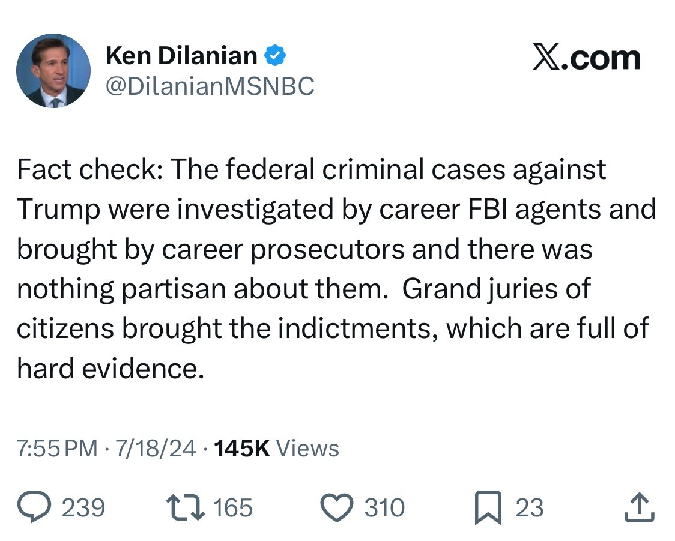675x541 pixels.
Task: Visit the @DilanianMSNBC handle link
Action: (x=210, y=87)
